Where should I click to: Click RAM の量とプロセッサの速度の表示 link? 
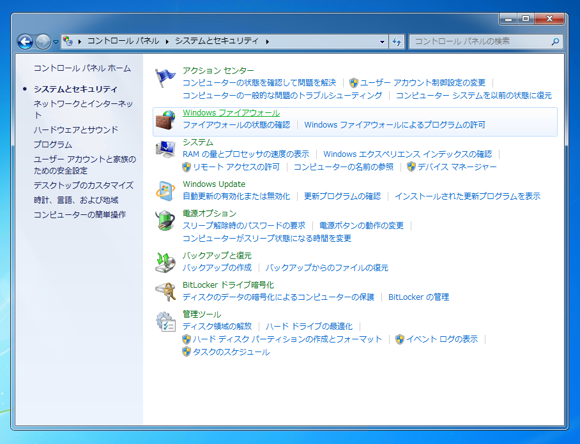point(246,154)
